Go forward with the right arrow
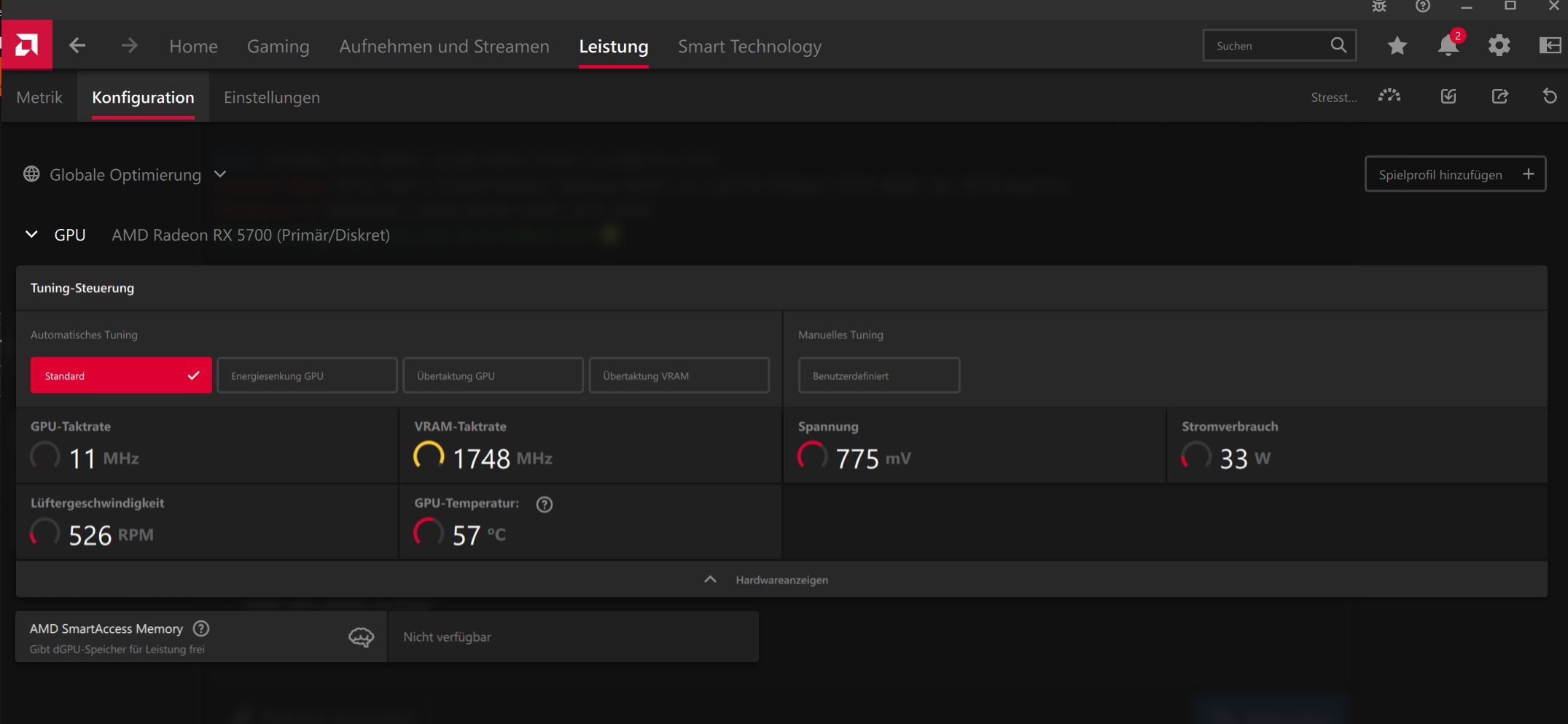Viewport: 1568px width, 724px height. [129, 46]
